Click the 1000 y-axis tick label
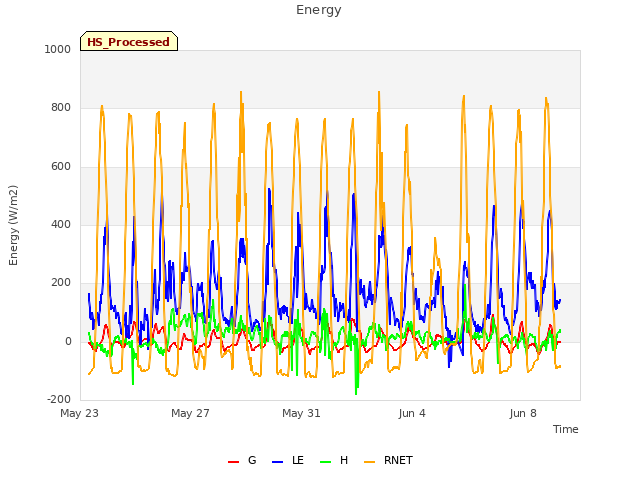Image resolution: width=640 pixels, height=480 pixels. pyautogui.click(x=58, y=49)
